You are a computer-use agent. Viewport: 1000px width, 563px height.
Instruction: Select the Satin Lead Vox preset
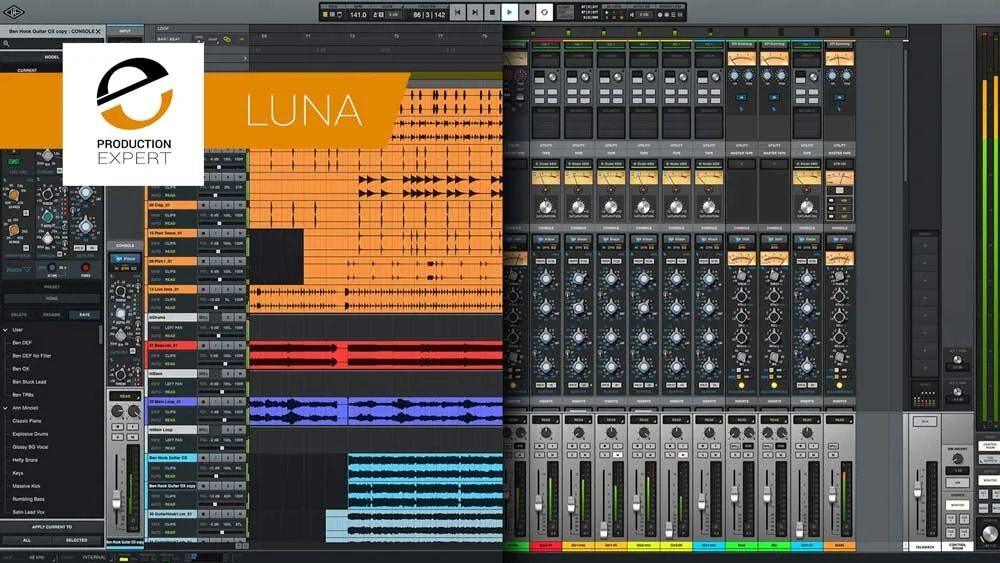coord(29,512)
